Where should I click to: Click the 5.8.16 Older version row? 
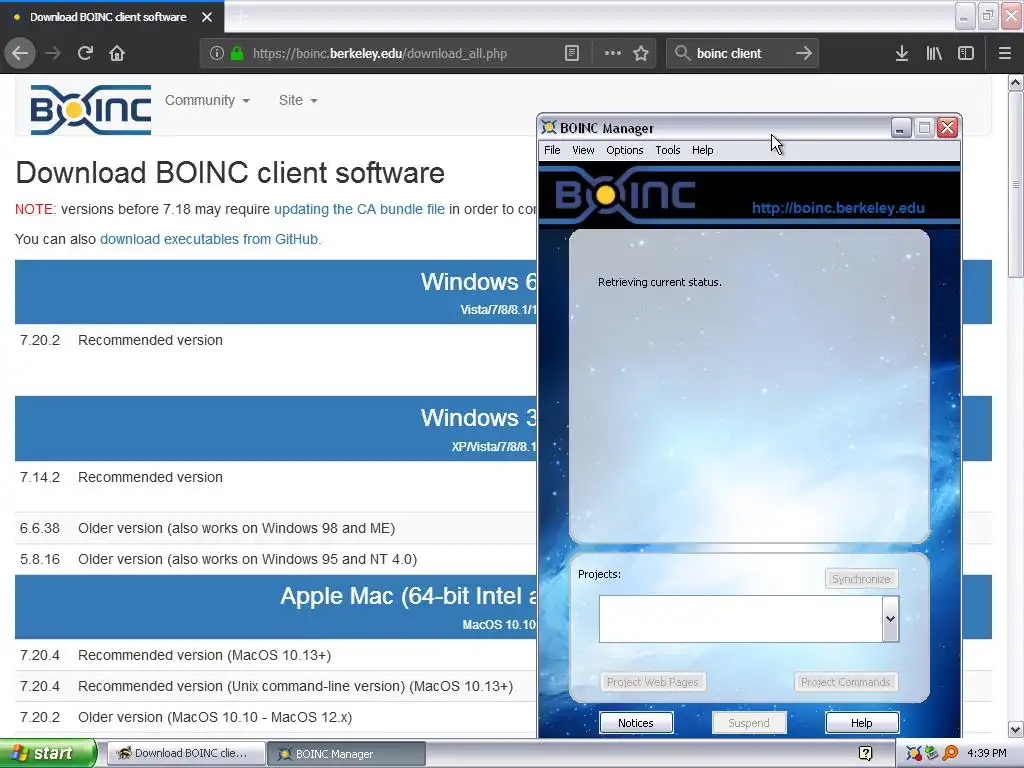point(276,560)
